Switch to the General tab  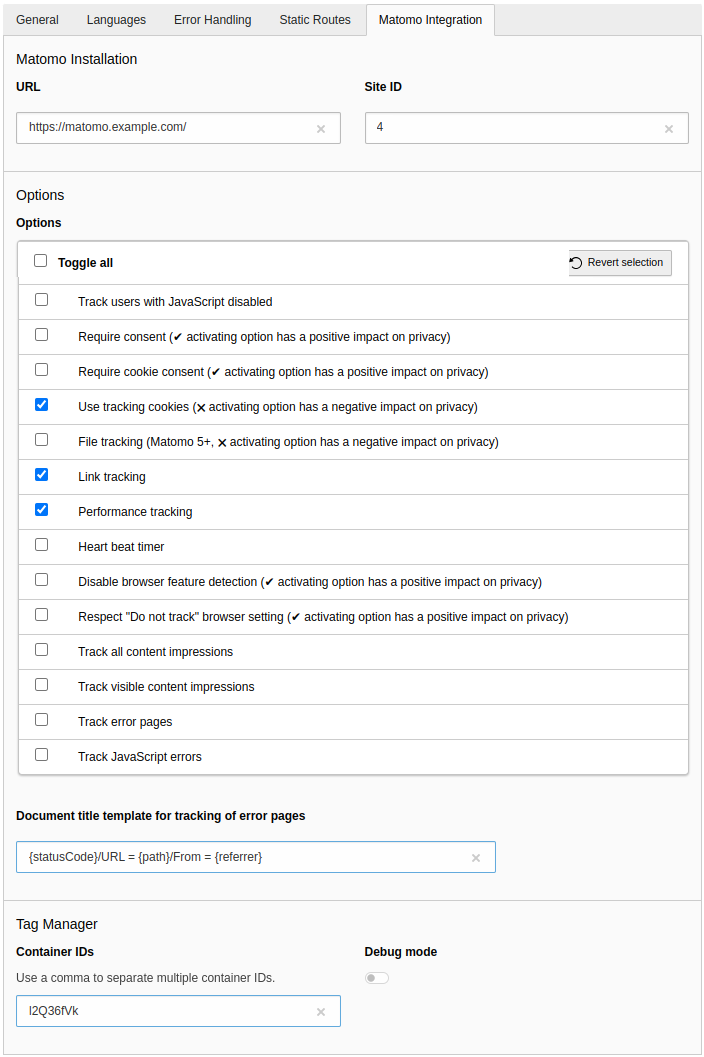[37, 20]
